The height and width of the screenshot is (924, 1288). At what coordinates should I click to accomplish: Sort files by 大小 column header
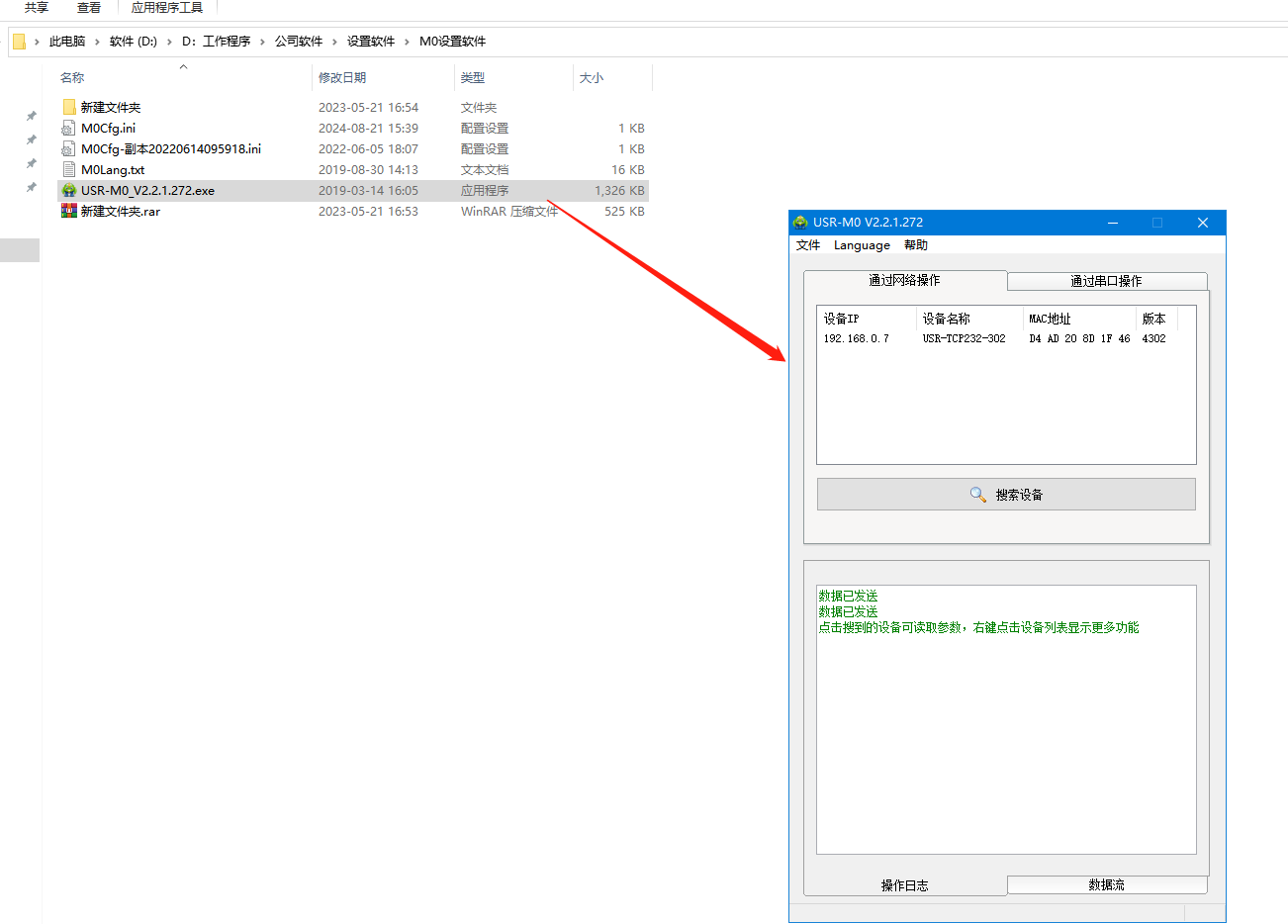(591, 78)
